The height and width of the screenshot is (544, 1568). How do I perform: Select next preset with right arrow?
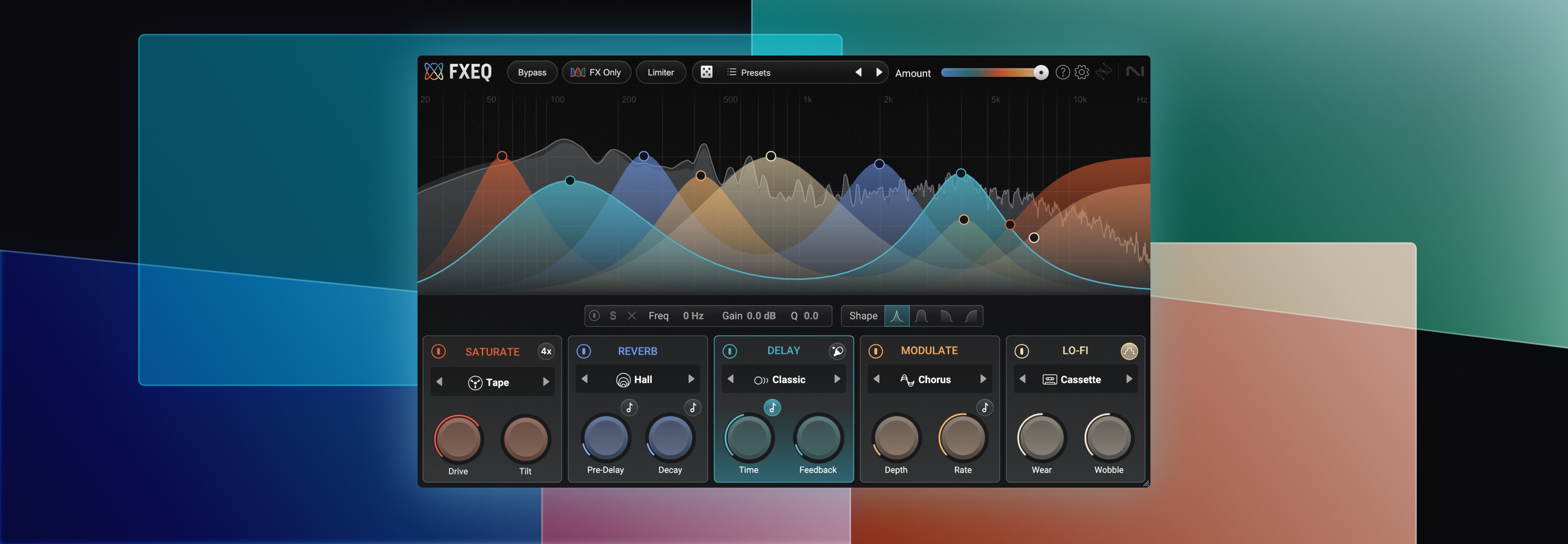(x=879, y=72)
